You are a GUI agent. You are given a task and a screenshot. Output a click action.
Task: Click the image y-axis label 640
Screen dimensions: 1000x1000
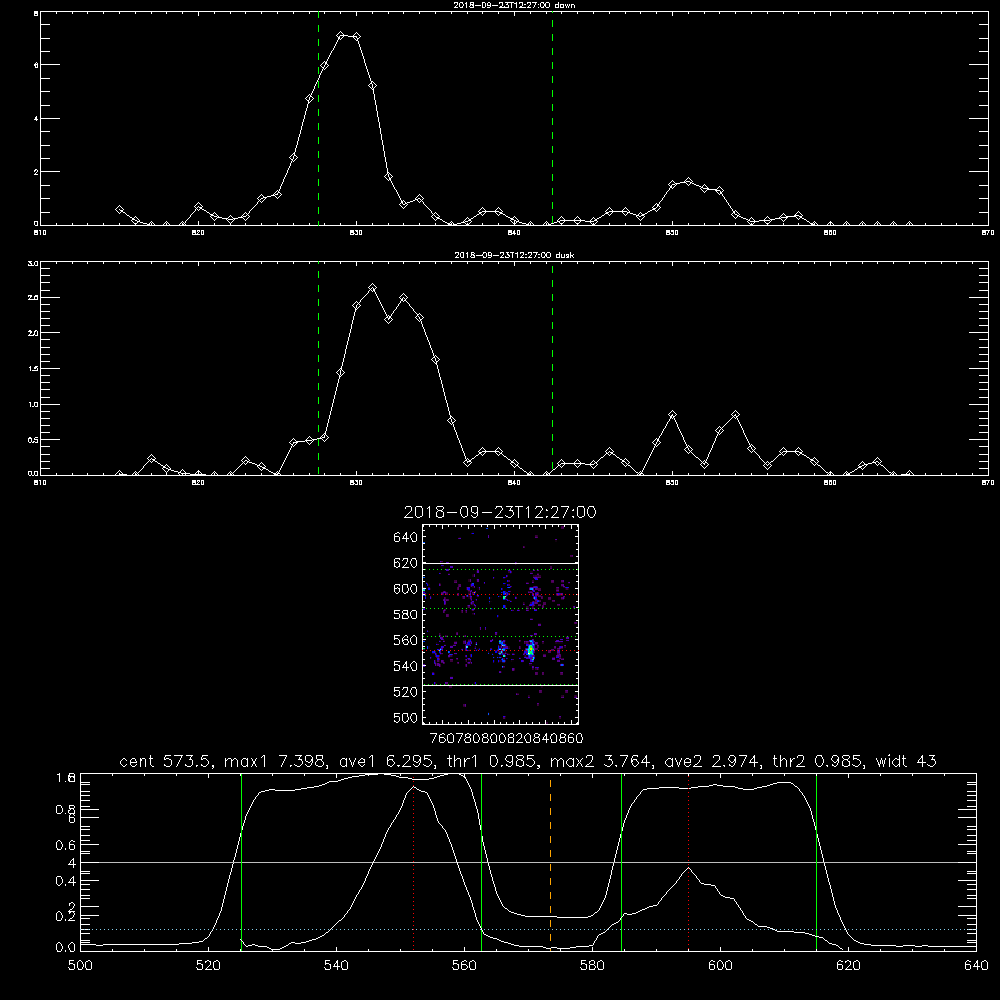406,538
